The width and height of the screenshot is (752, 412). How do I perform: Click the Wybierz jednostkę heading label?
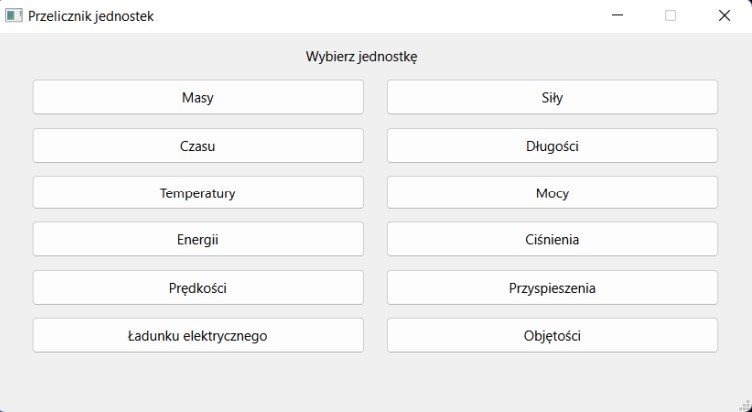[362, 57]
